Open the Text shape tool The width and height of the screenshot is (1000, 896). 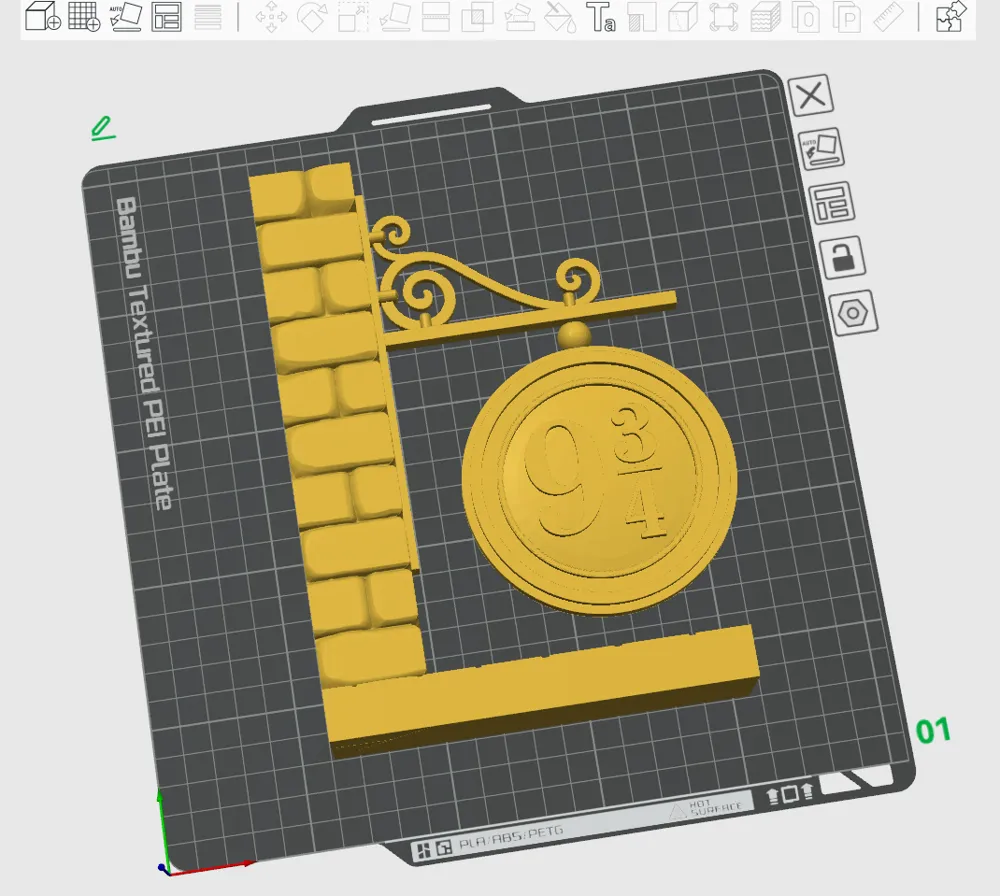coord(601,17)
